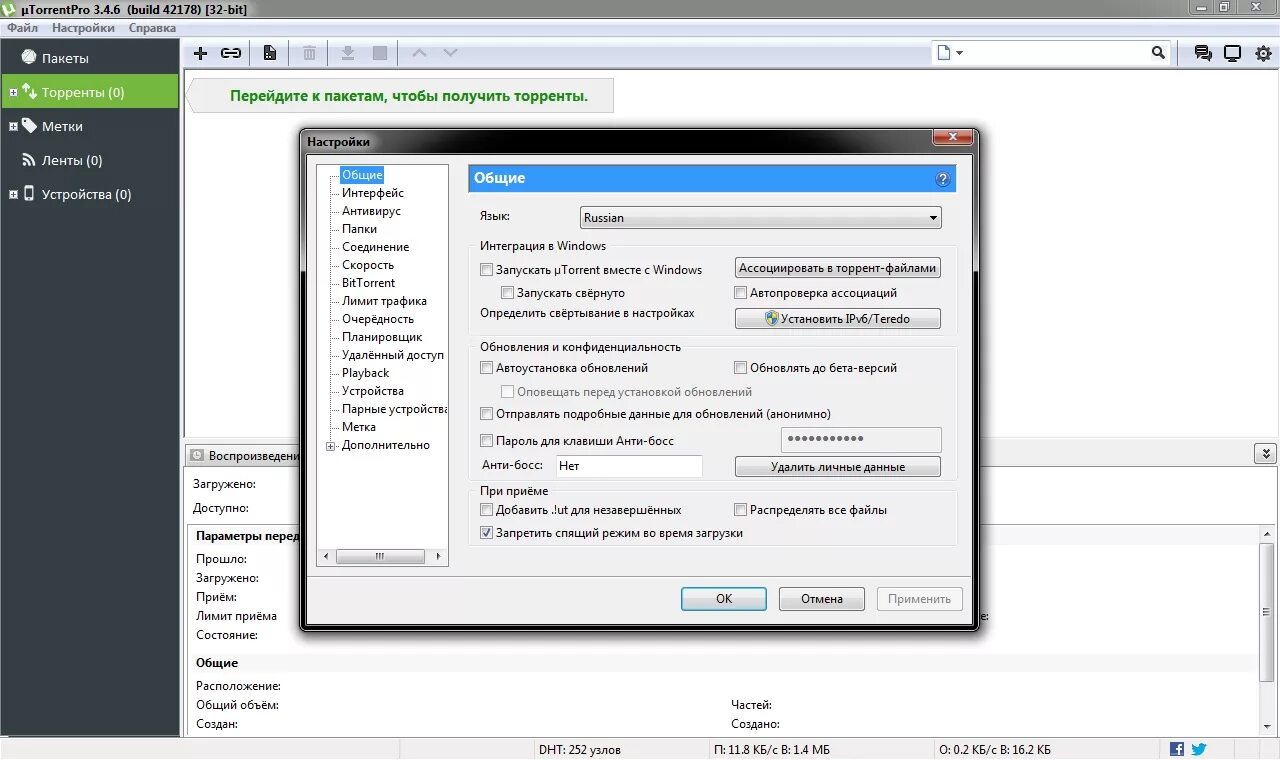The height and width of the screenshot is (760, 1280).
Task: Click the Ленты RSS icon in sidebar
Action: tap(29, 160)
